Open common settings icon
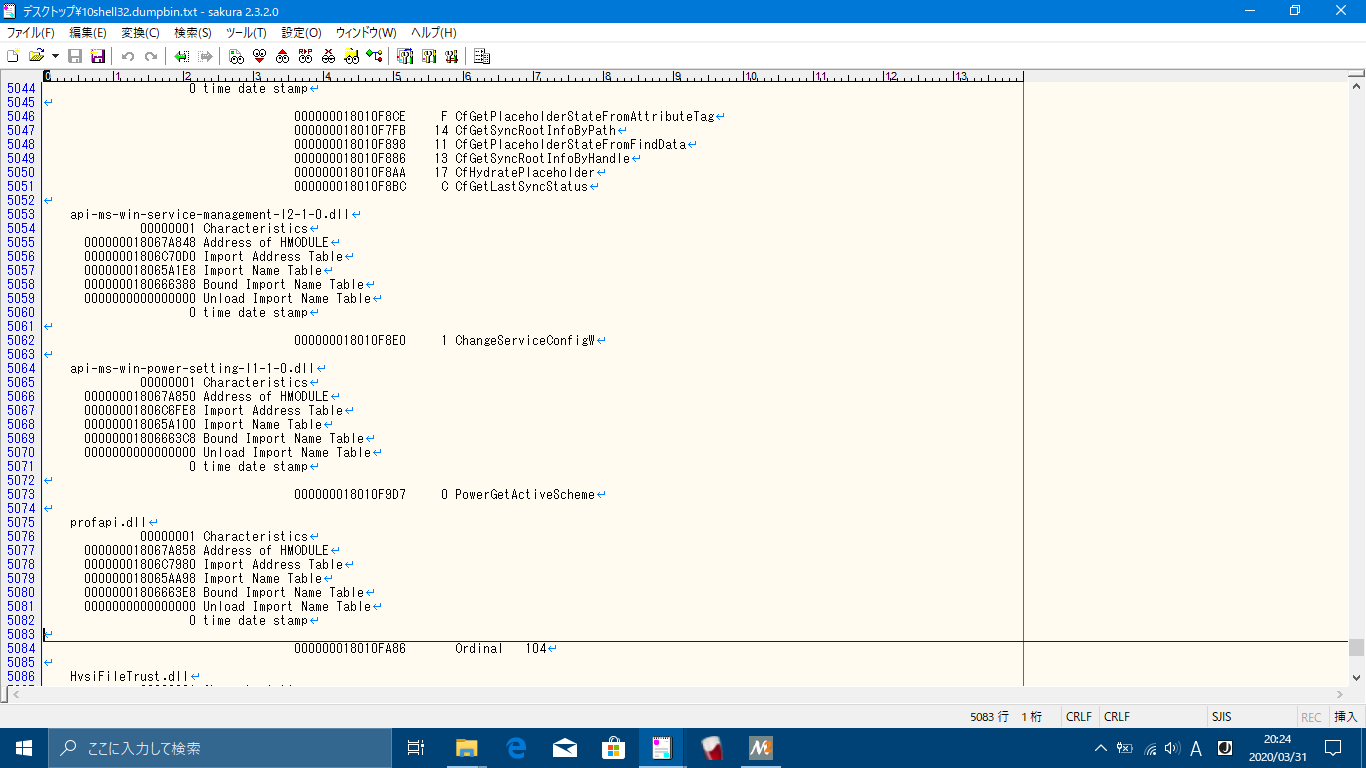The width and height of the screenshot is (1366, 768). point(451,56)
